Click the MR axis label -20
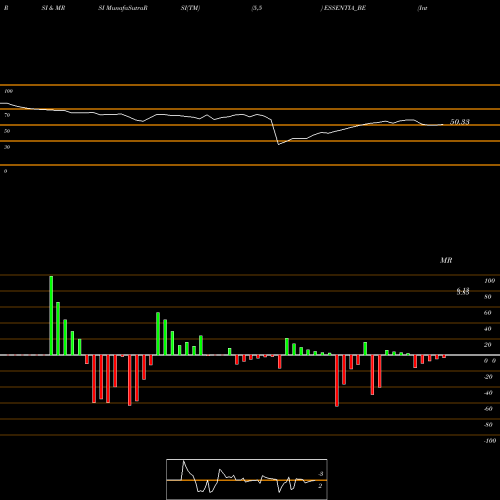 (488, 377)
